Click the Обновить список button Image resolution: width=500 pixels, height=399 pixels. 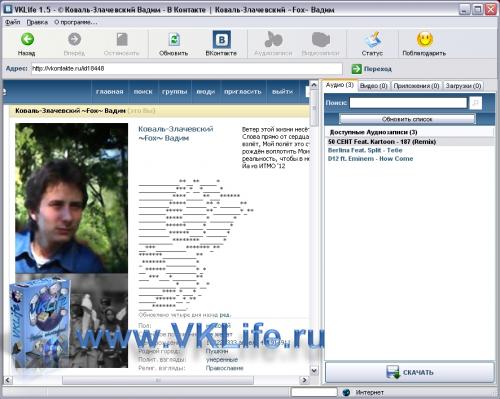click(x=407, y=119)
